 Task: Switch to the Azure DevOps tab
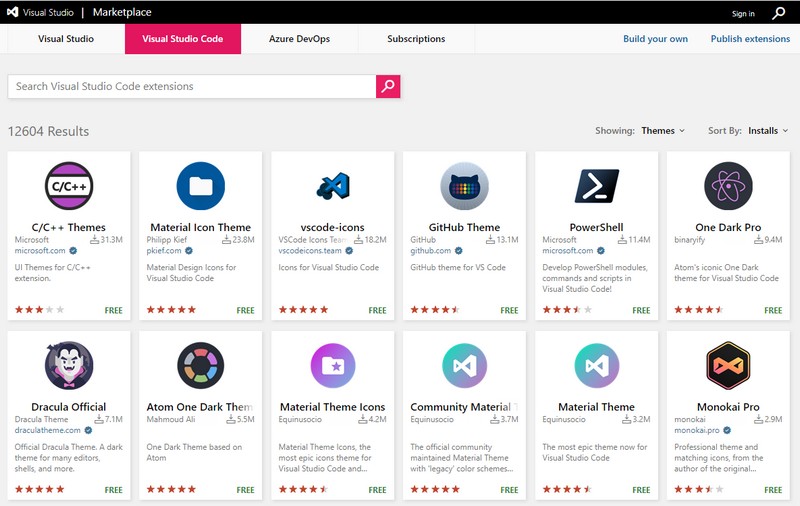click(x=299, y=39)
